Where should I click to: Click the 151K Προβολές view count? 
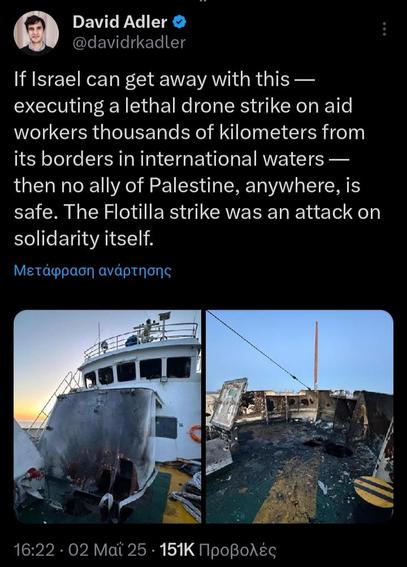[218, 550]
